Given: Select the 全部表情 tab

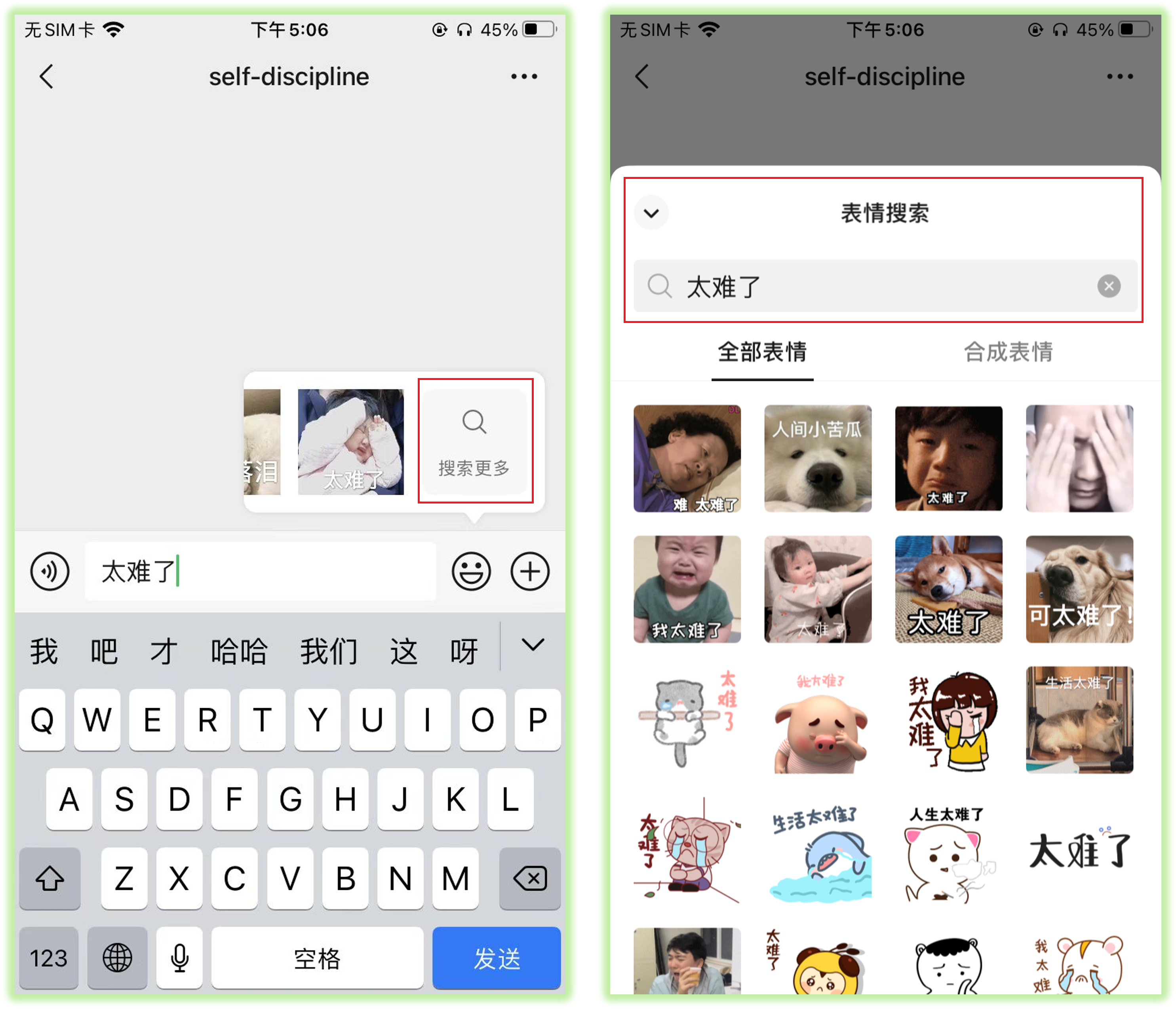Looking at the screenshot, I should 755,358.
